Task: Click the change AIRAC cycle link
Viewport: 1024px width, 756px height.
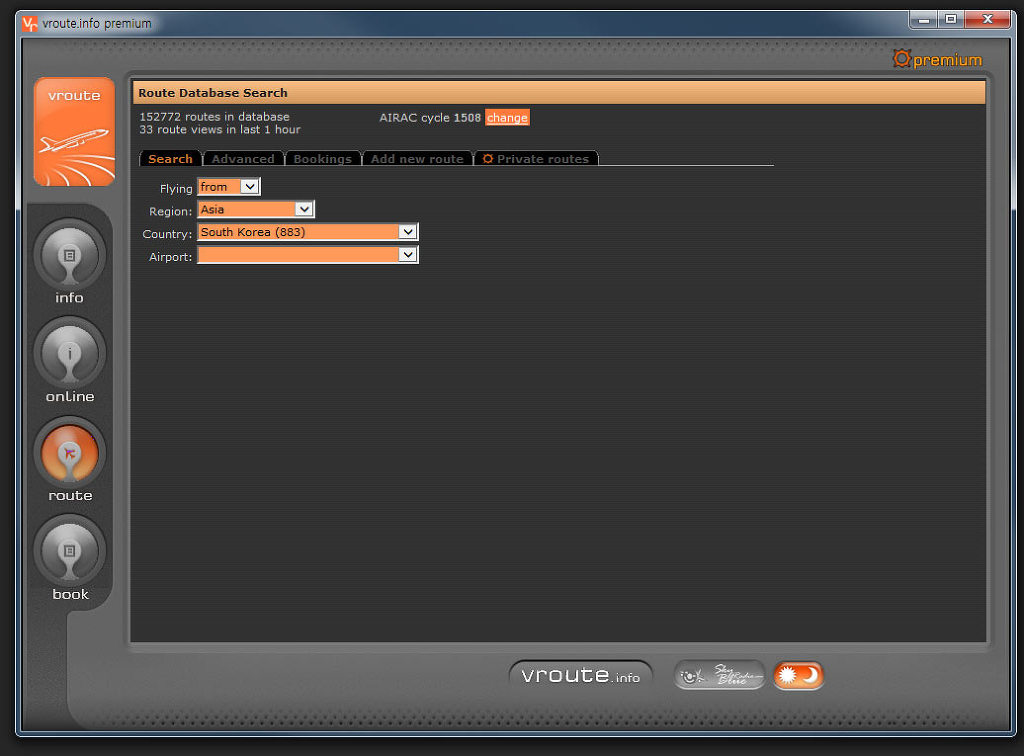Action: 507,118
